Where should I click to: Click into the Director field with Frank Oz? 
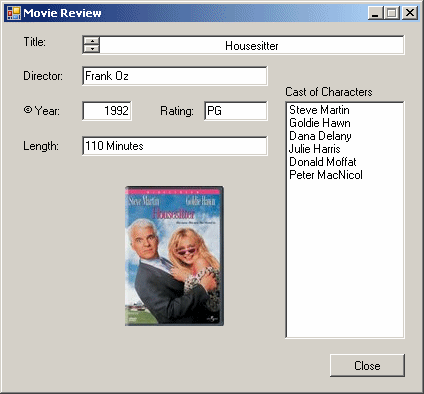(175, 76)
